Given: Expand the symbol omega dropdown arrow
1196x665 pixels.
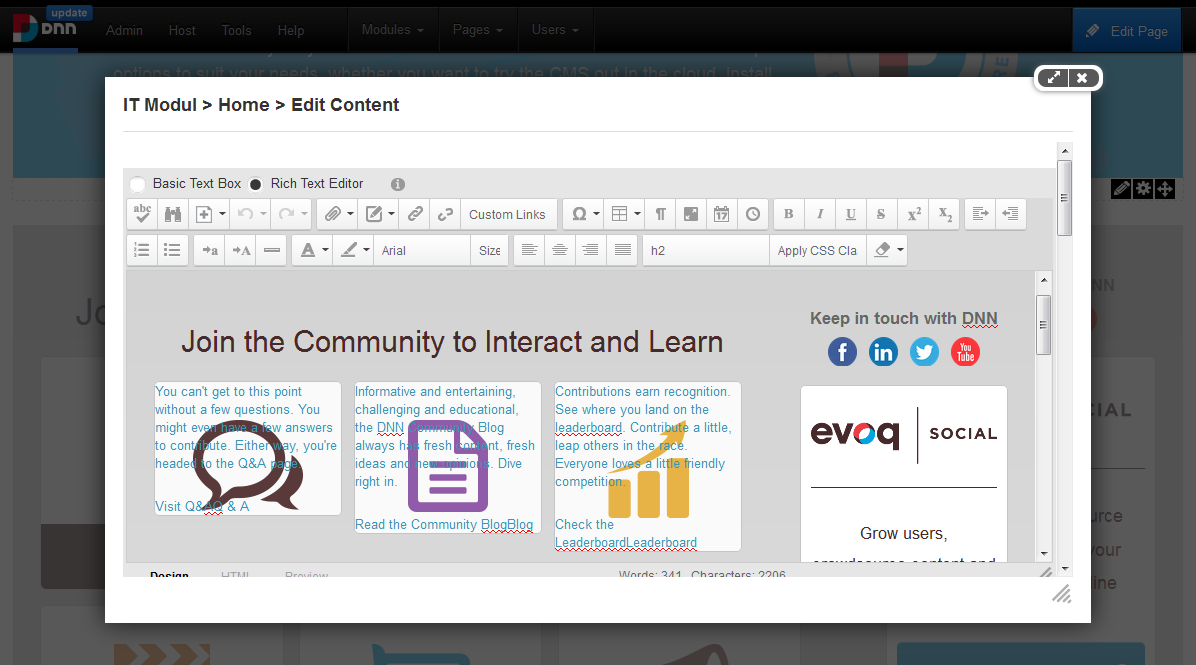Looking at the screenshot, I should pos(596,214).
